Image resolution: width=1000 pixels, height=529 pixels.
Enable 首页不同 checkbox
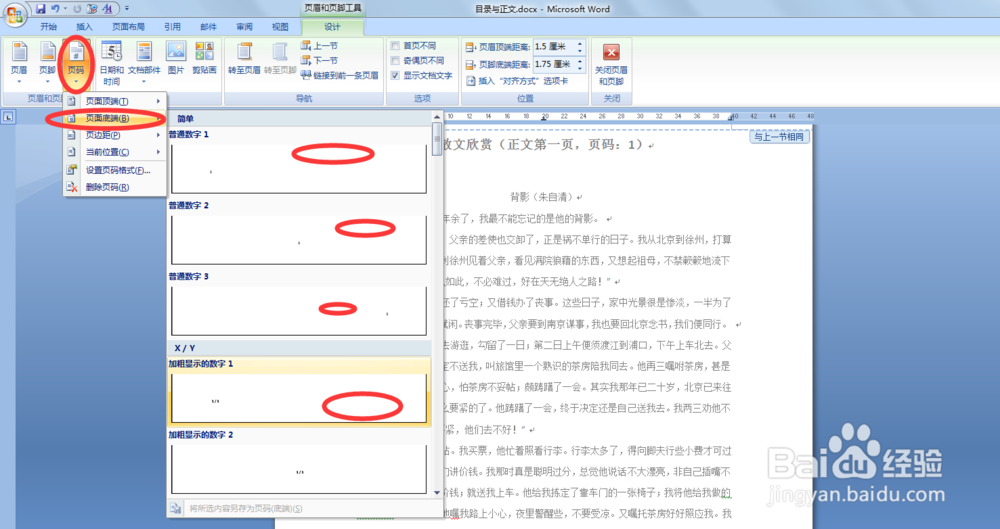point(395,46)
